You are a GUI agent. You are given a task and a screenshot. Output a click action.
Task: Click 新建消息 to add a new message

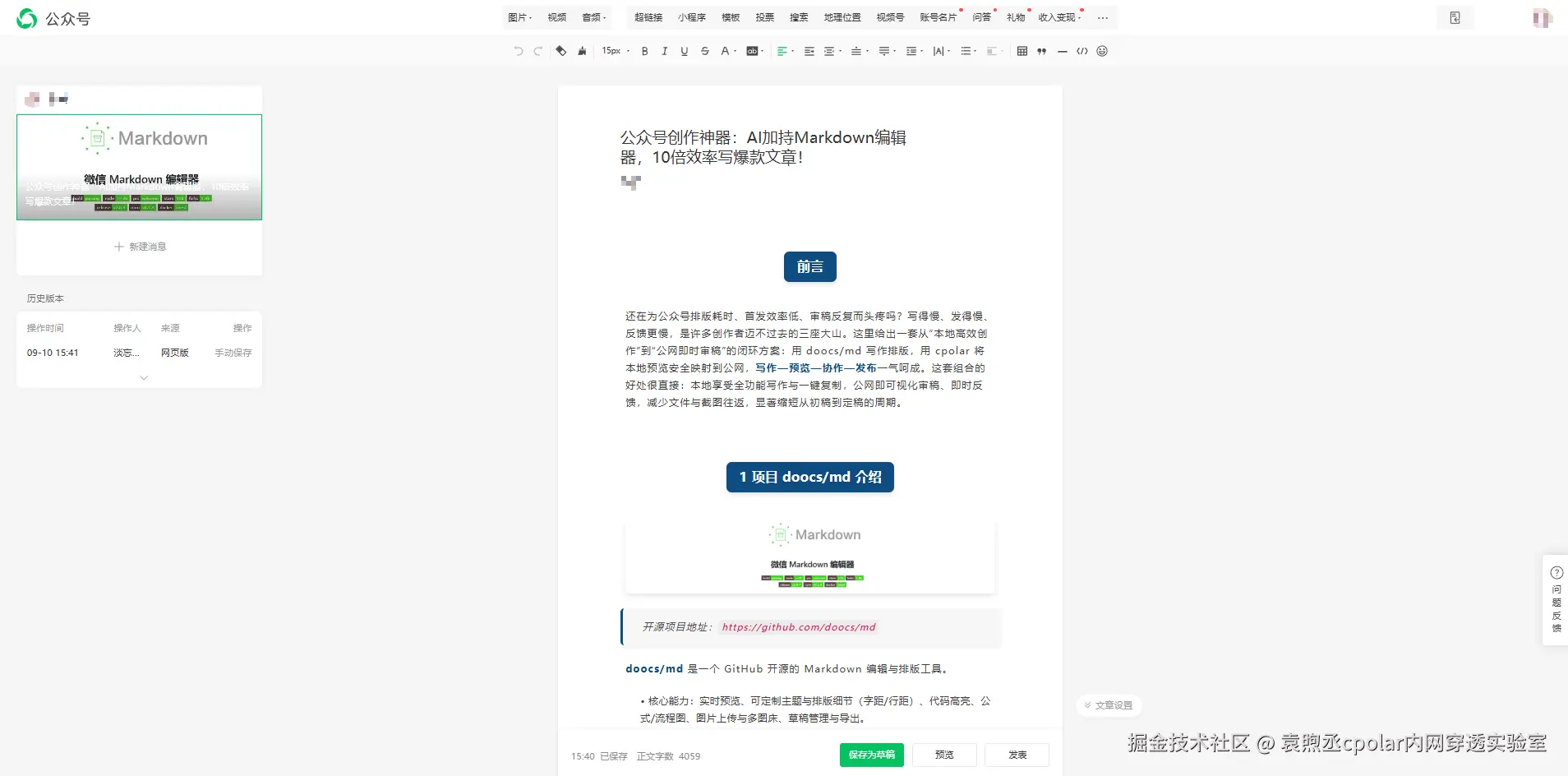point(141,247)
